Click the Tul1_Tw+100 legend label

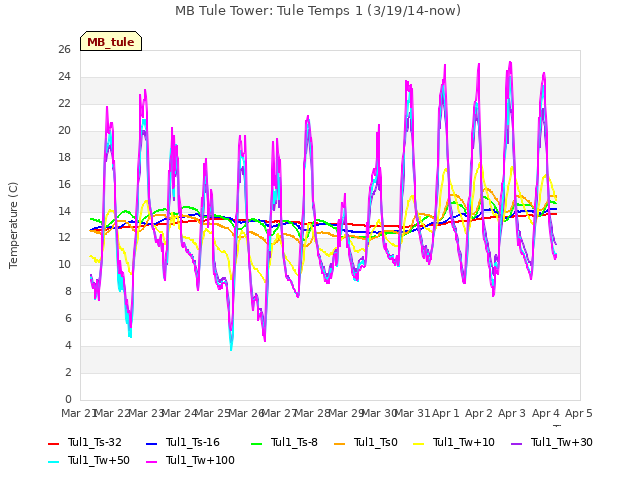tap(200, 460)
